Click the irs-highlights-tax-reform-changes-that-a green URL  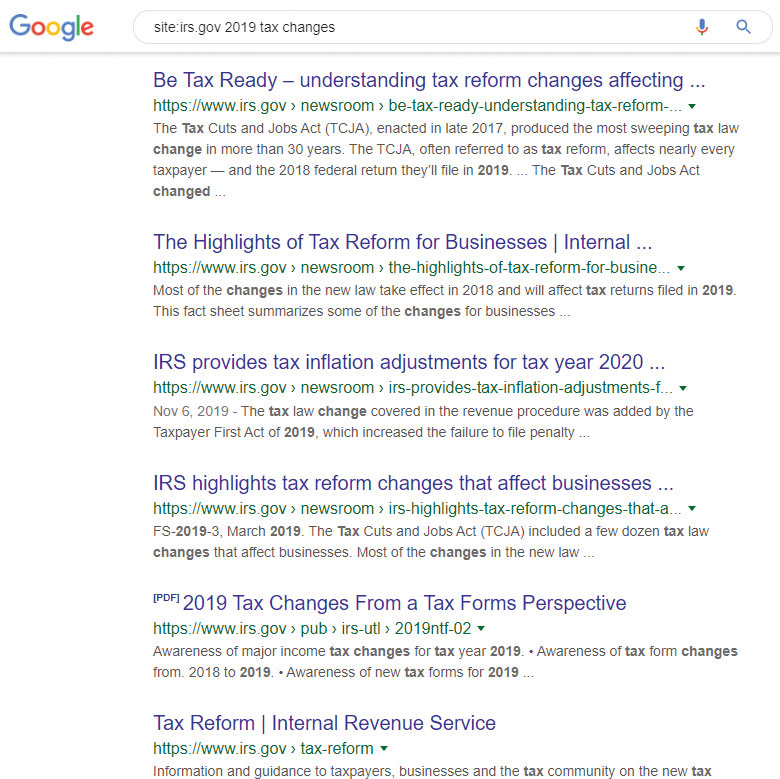(x=417, y=508)
